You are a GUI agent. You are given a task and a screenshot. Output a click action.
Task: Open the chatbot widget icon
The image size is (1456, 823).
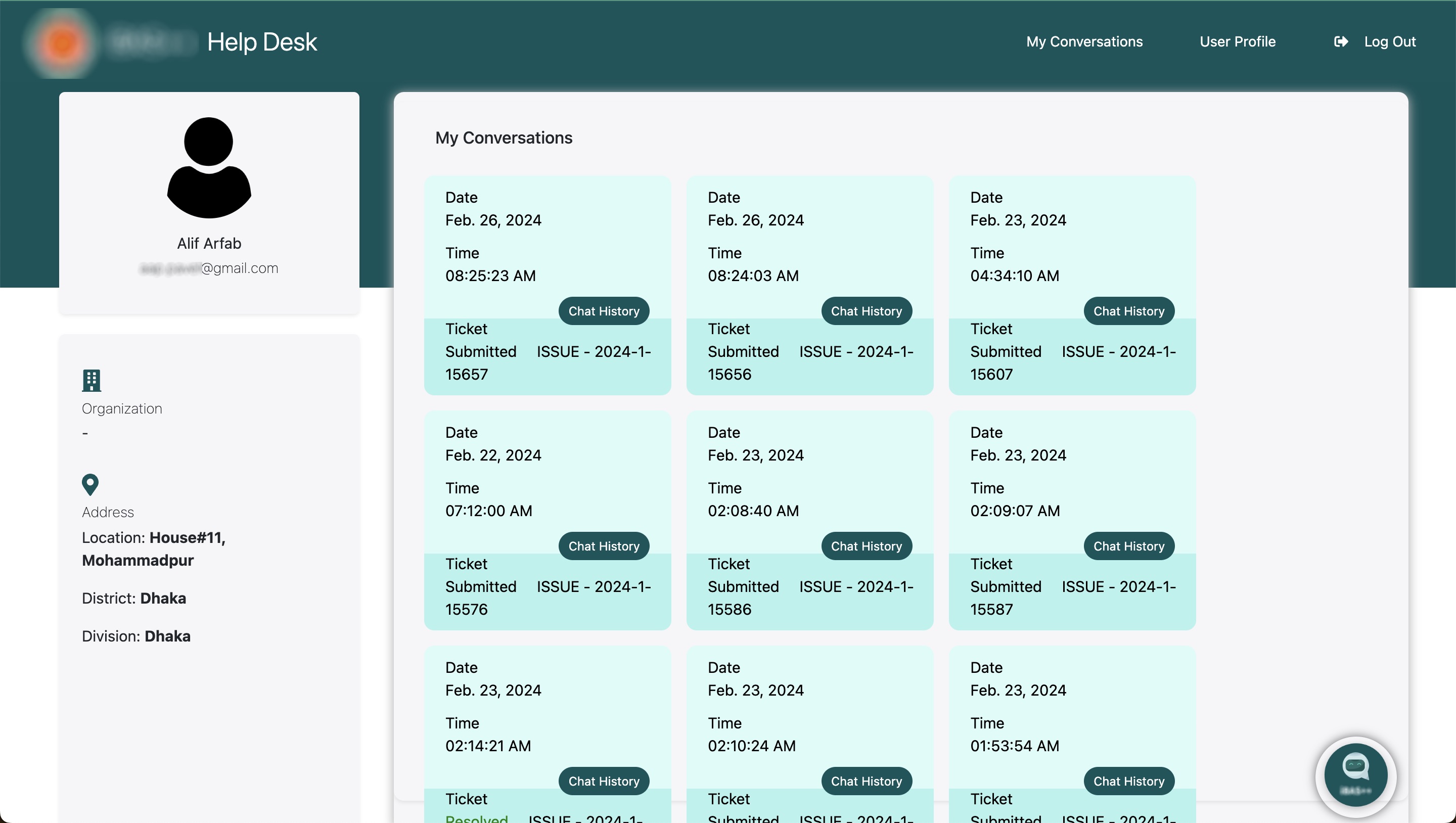pos(1355,775)
